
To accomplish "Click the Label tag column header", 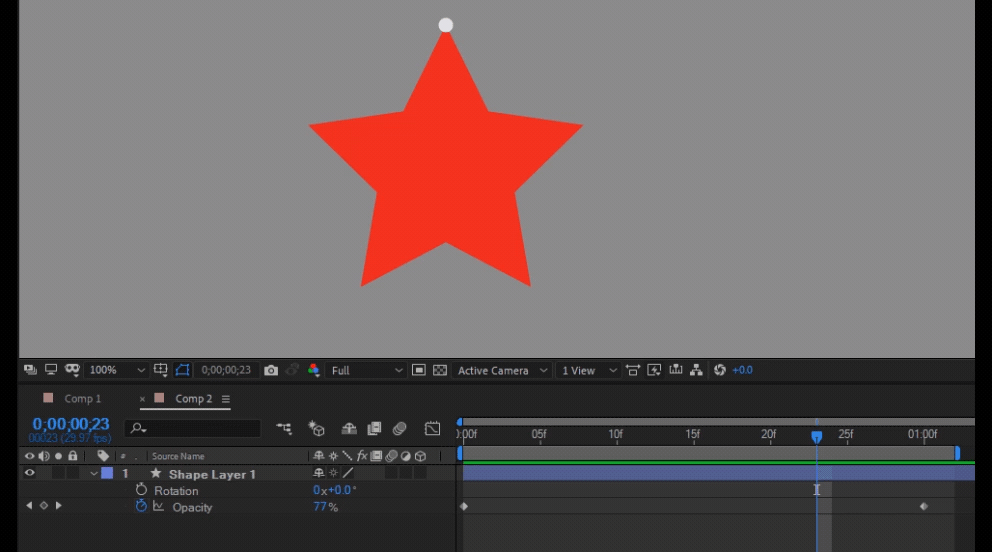I will (102, 456).
